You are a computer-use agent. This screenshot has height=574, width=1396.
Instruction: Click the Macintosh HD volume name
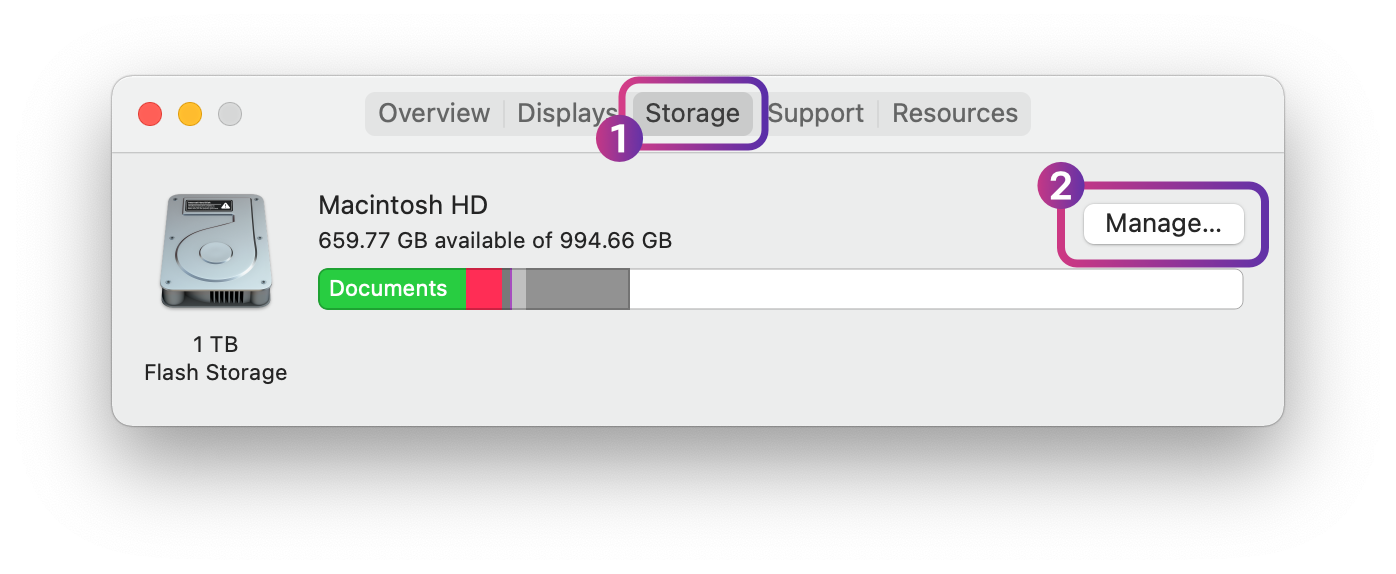(x=402, y=206)
